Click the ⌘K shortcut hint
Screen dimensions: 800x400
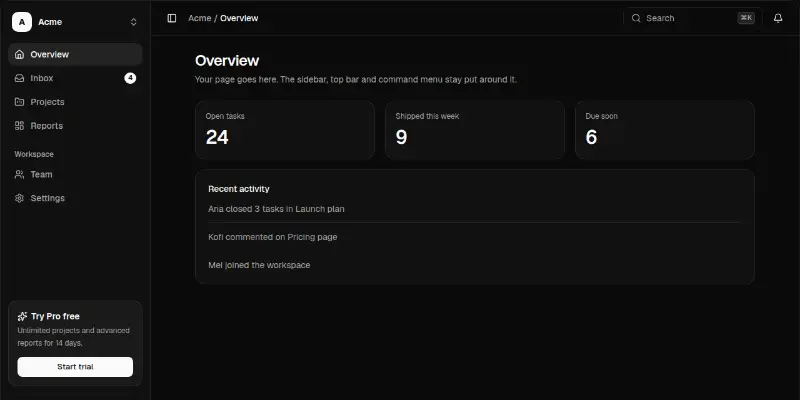746,18
